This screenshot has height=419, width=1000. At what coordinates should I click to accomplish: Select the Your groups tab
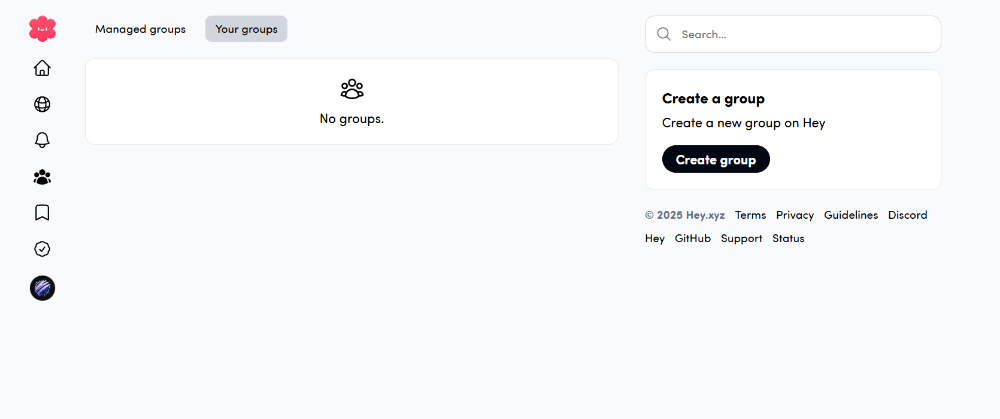coord(246,29)
